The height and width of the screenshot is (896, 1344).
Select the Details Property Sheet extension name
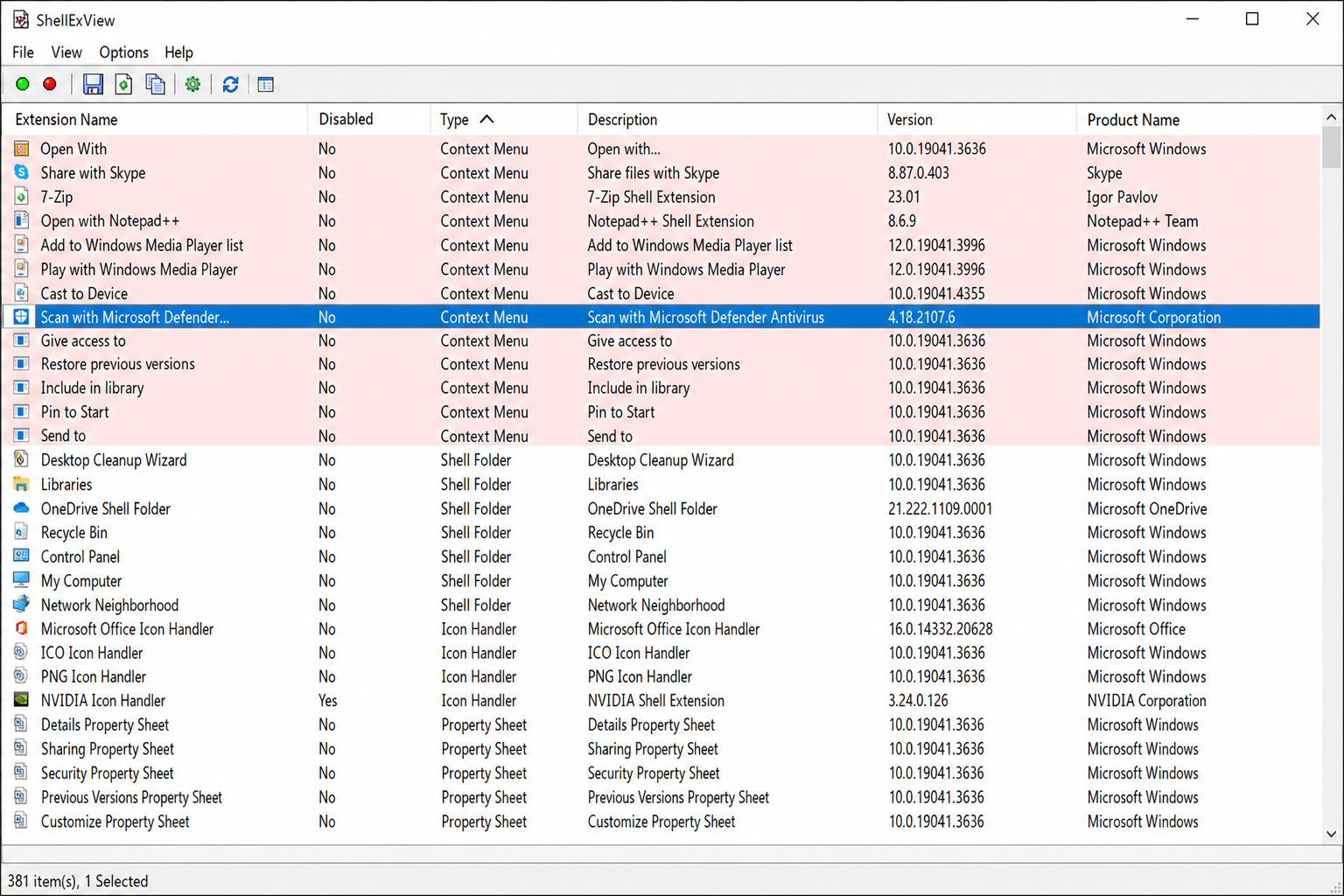[105, 724]
